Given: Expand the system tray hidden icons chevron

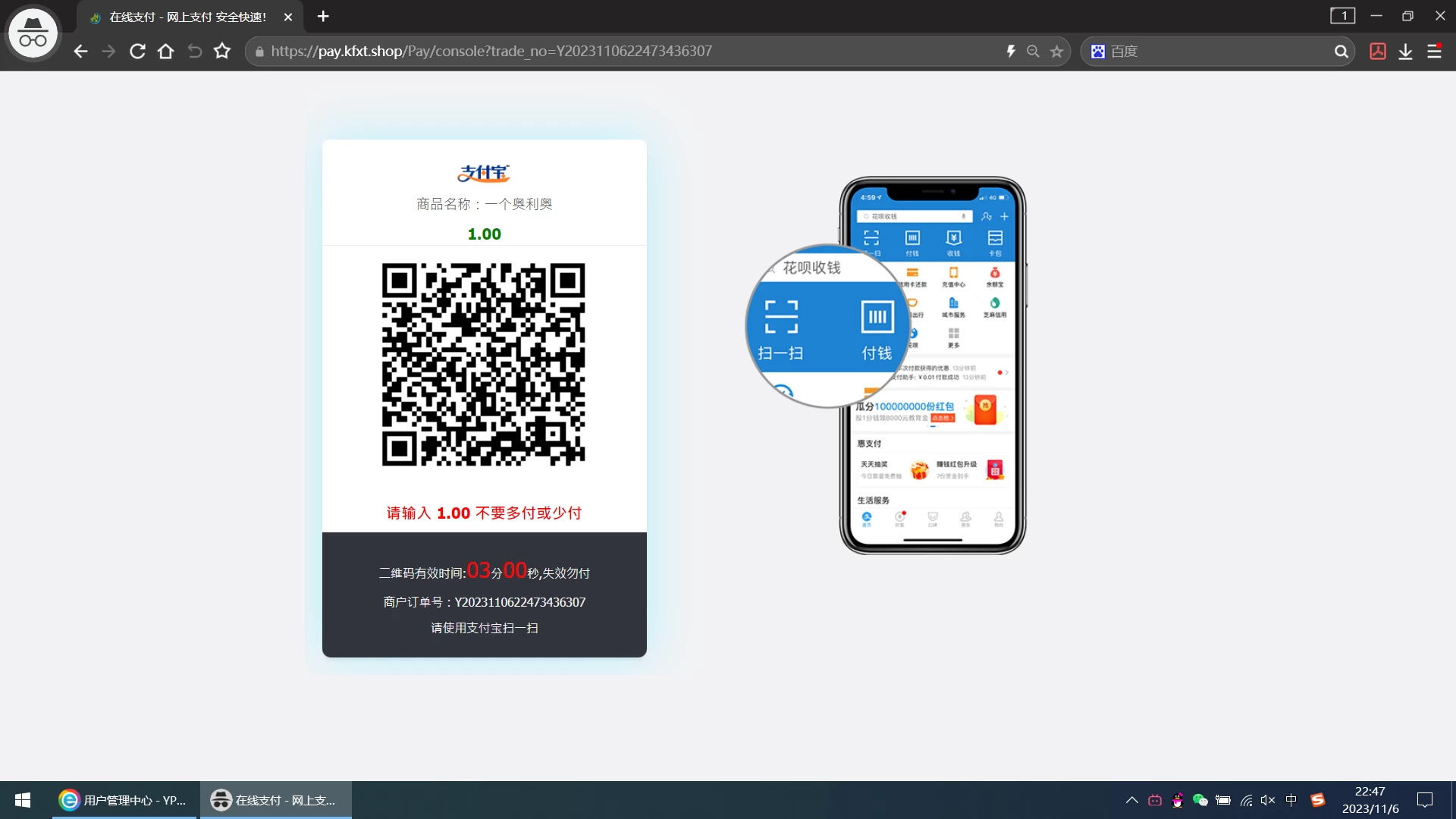Looking at the screenshot, I should click(x=1131, y=800).
